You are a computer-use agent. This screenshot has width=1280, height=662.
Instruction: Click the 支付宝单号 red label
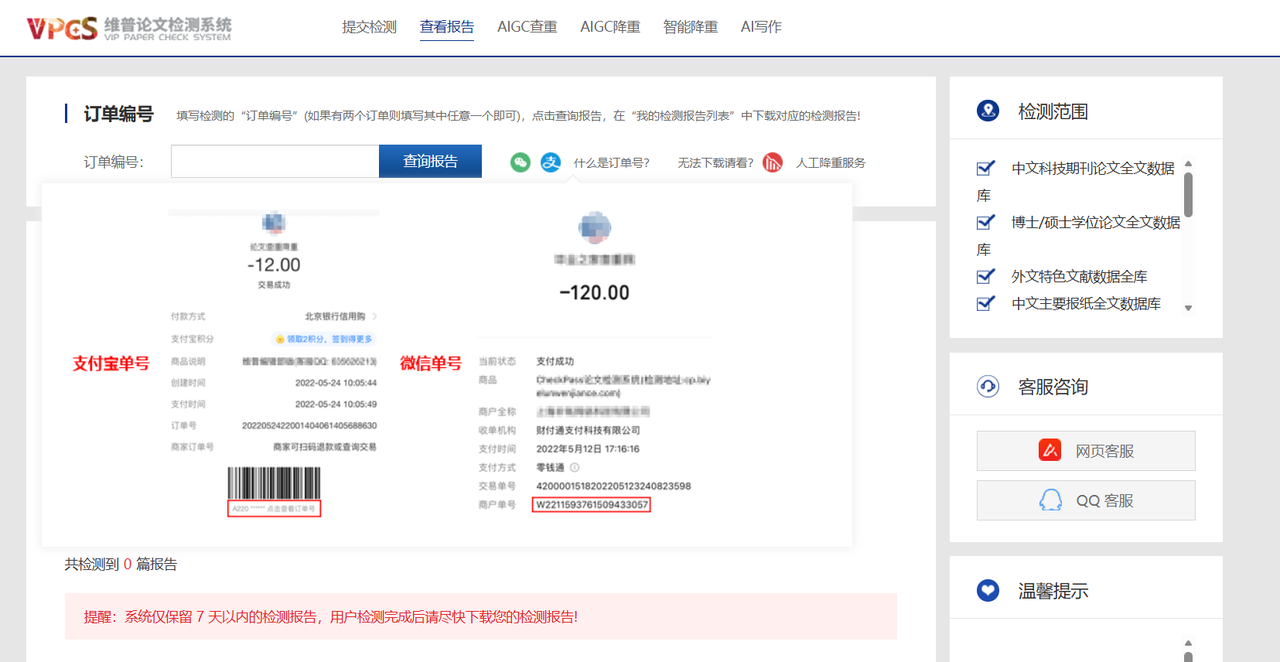[x=111, y=364]
